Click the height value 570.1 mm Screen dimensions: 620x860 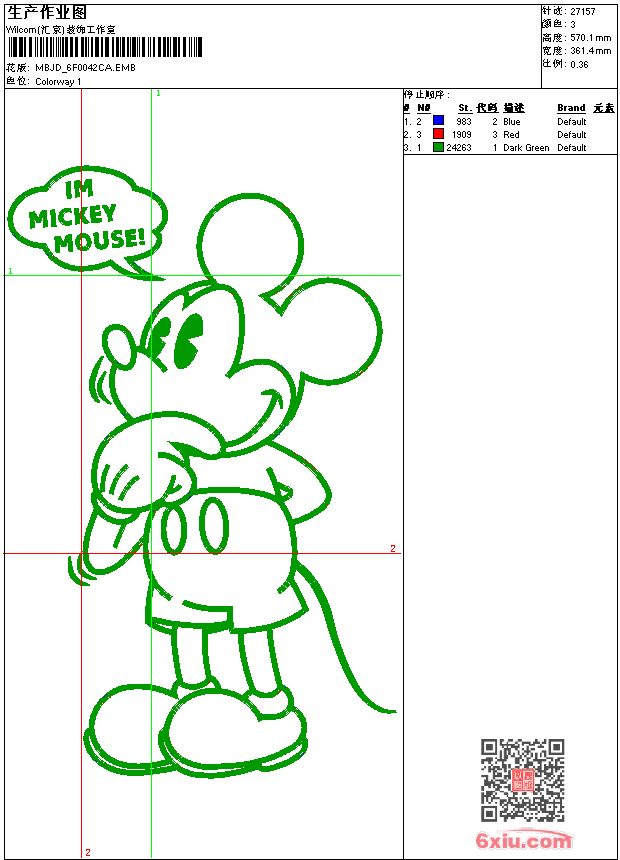click(x=590, y=37)
